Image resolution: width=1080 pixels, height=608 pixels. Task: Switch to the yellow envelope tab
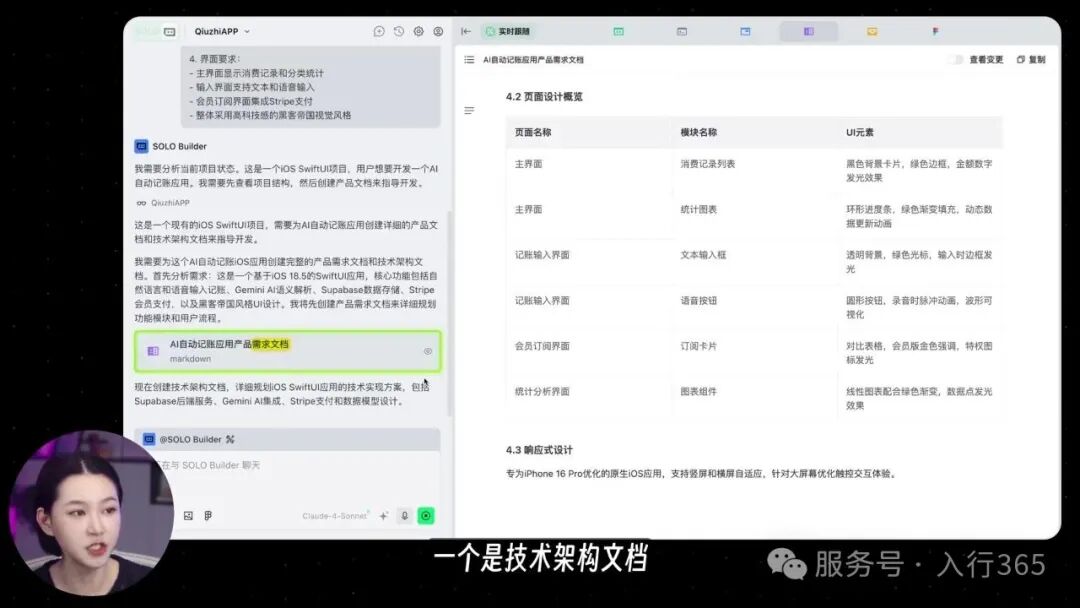(x=871, y=31)
